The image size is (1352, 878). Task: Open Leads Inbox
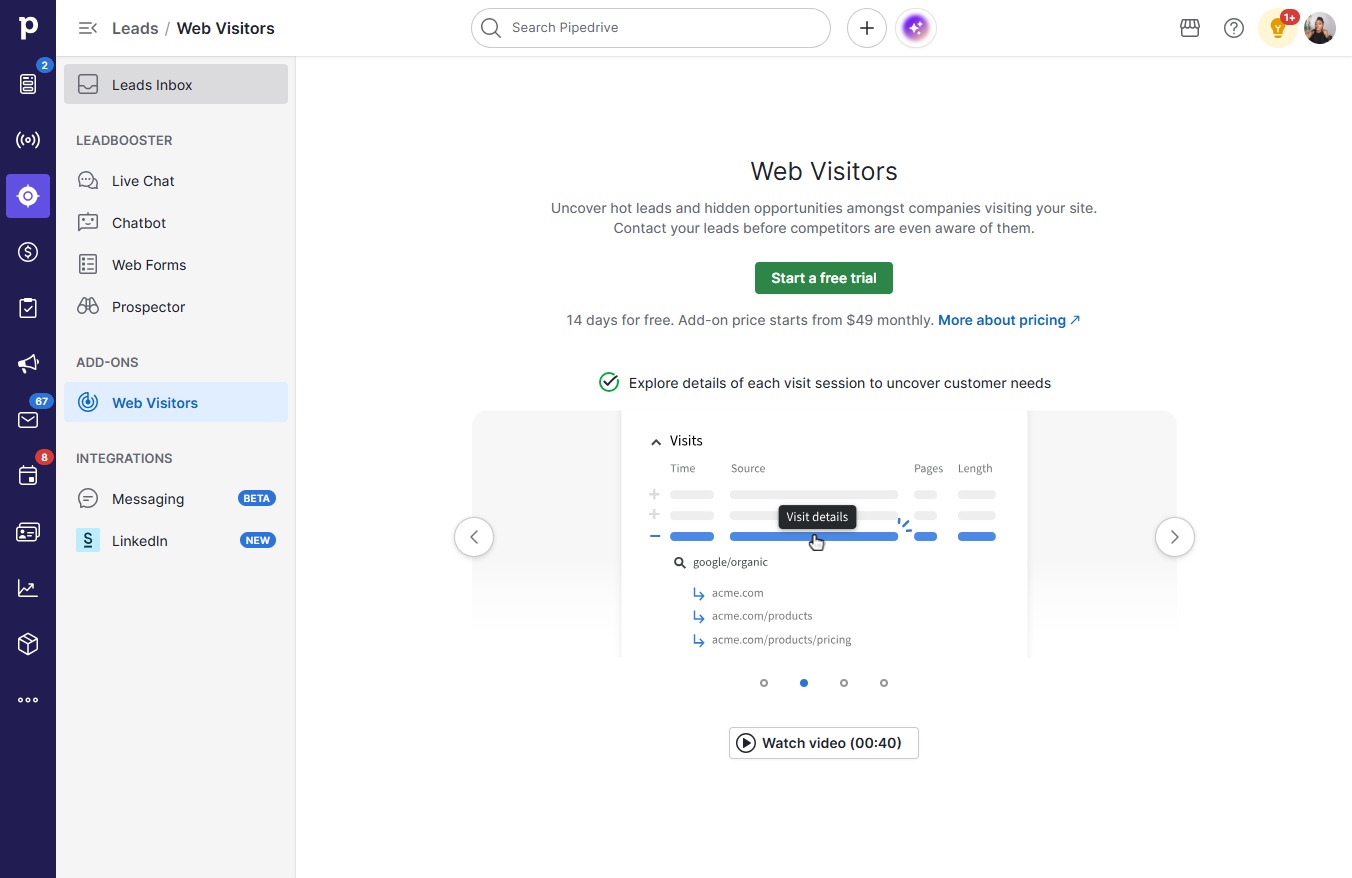click(176, 85)
